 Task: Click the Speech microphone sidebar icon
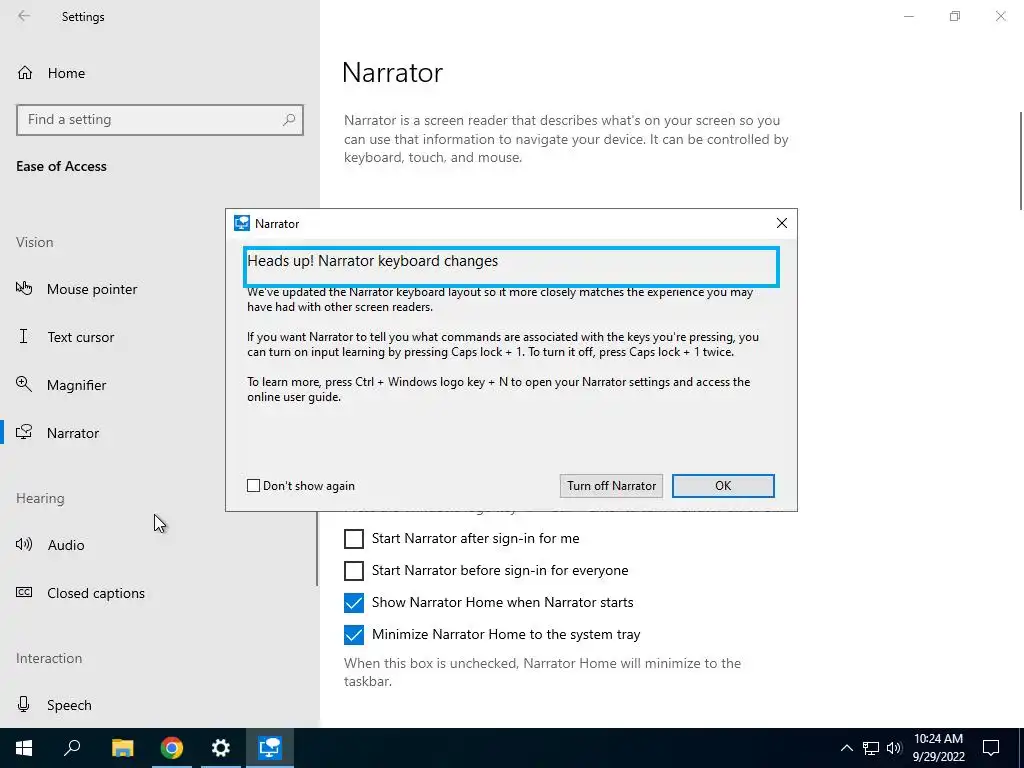24,704
